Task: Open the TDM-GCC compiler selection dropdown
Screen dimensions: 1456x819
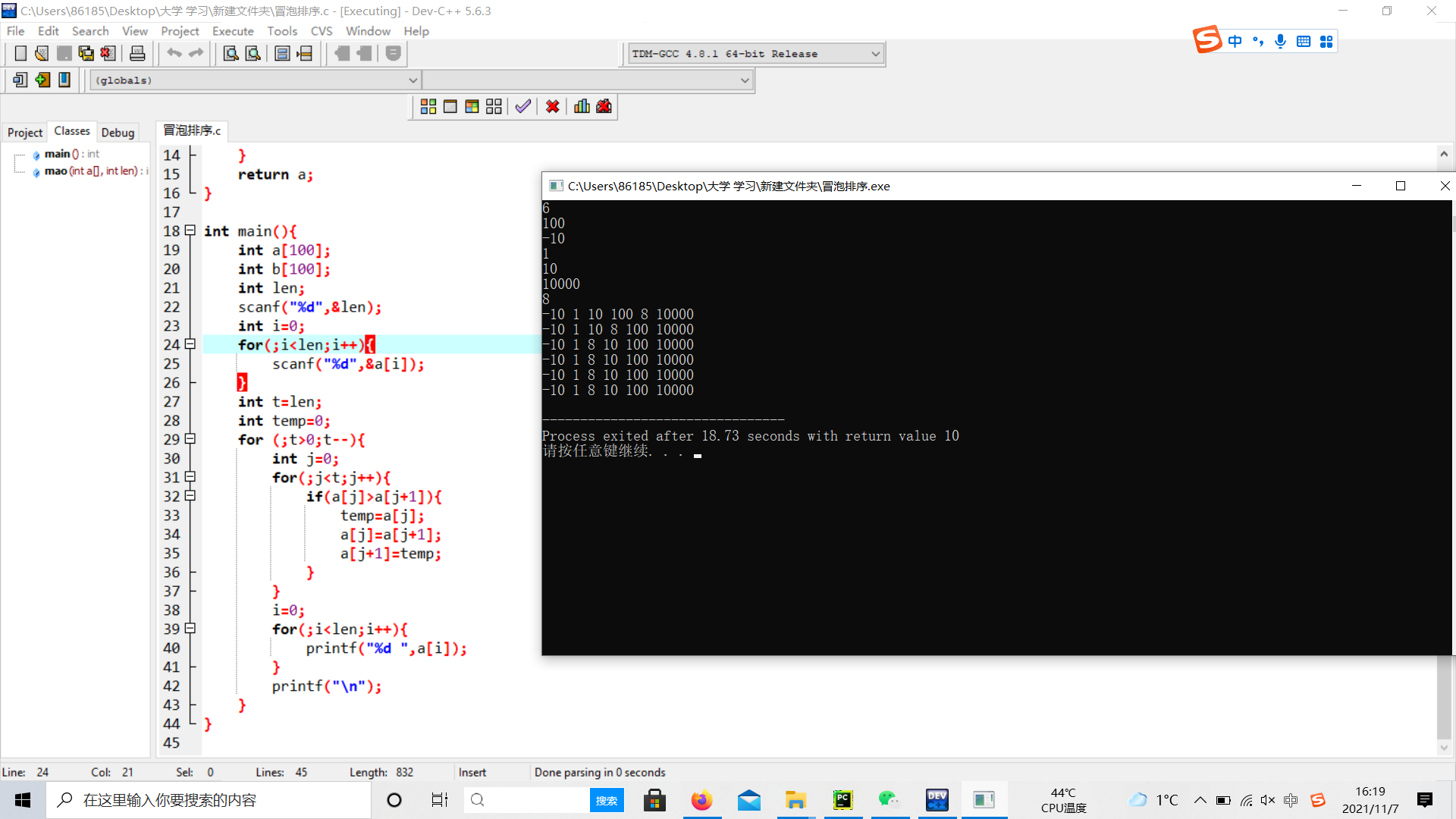Action: click(875, 54)
